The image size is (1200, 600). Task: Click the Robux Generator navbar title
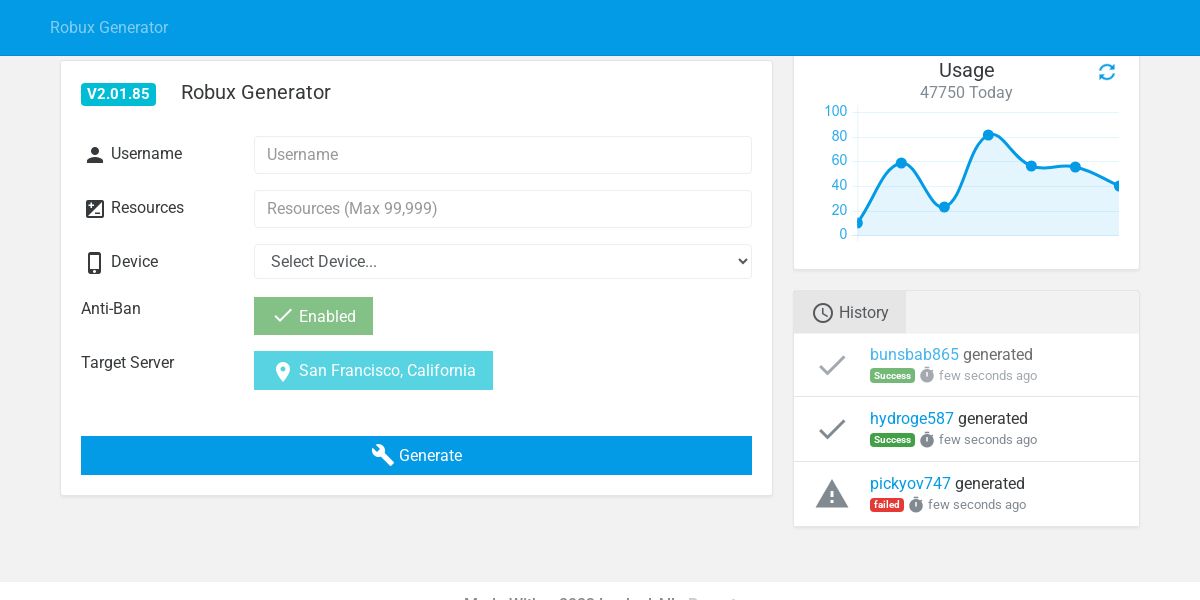point(109,28)
